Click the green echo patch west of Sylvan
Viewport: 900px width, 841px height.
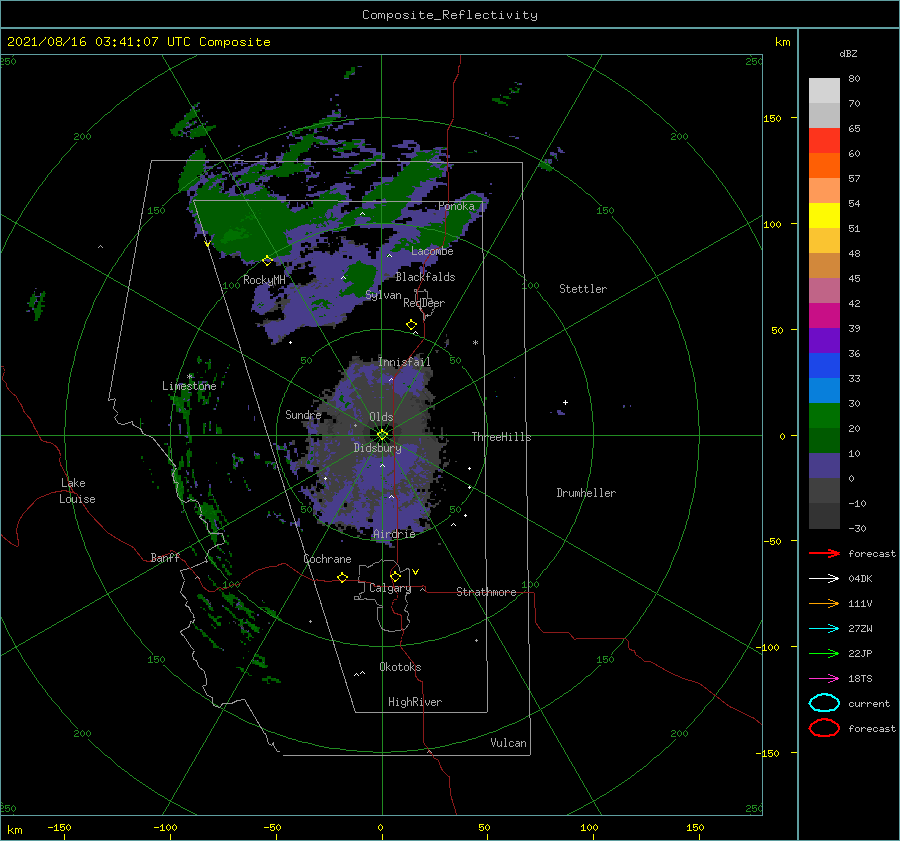(362, 277)
